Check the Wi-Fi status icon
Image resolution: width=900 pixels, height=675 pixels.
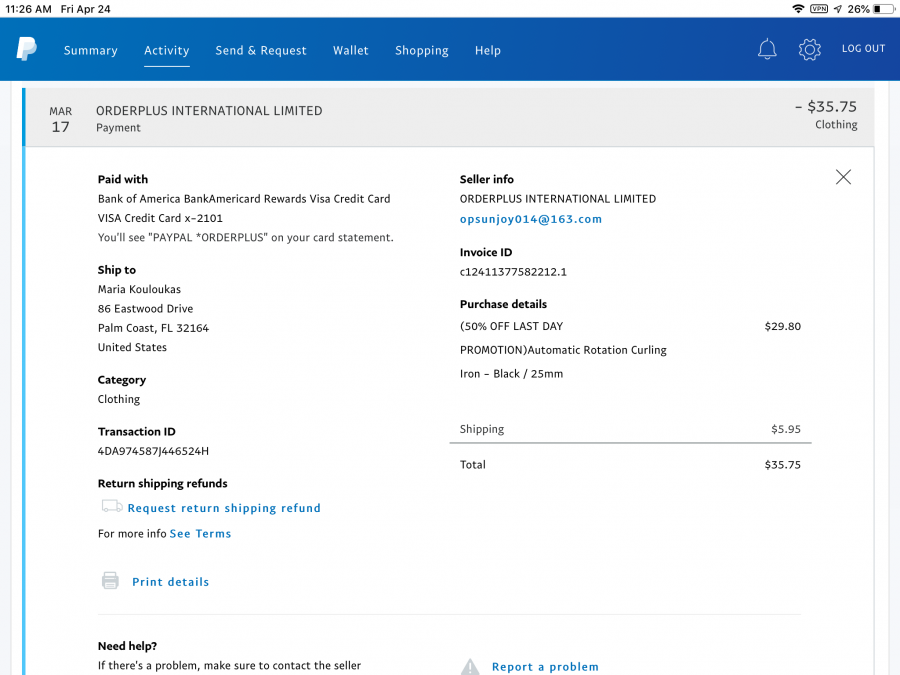(798, 9)
